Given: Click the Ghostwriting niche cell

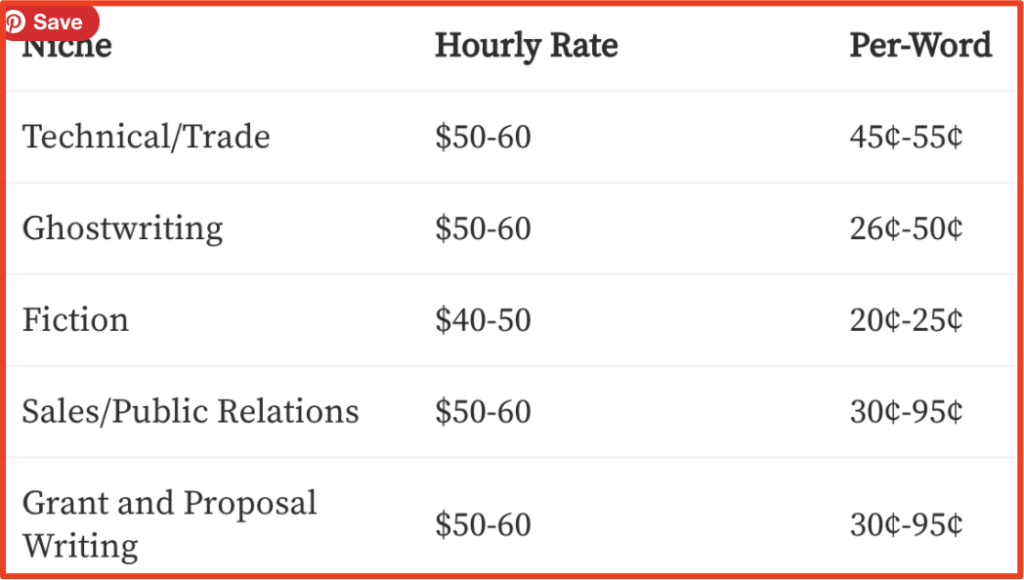Looking at the screenshot, I should coord(123,229).
